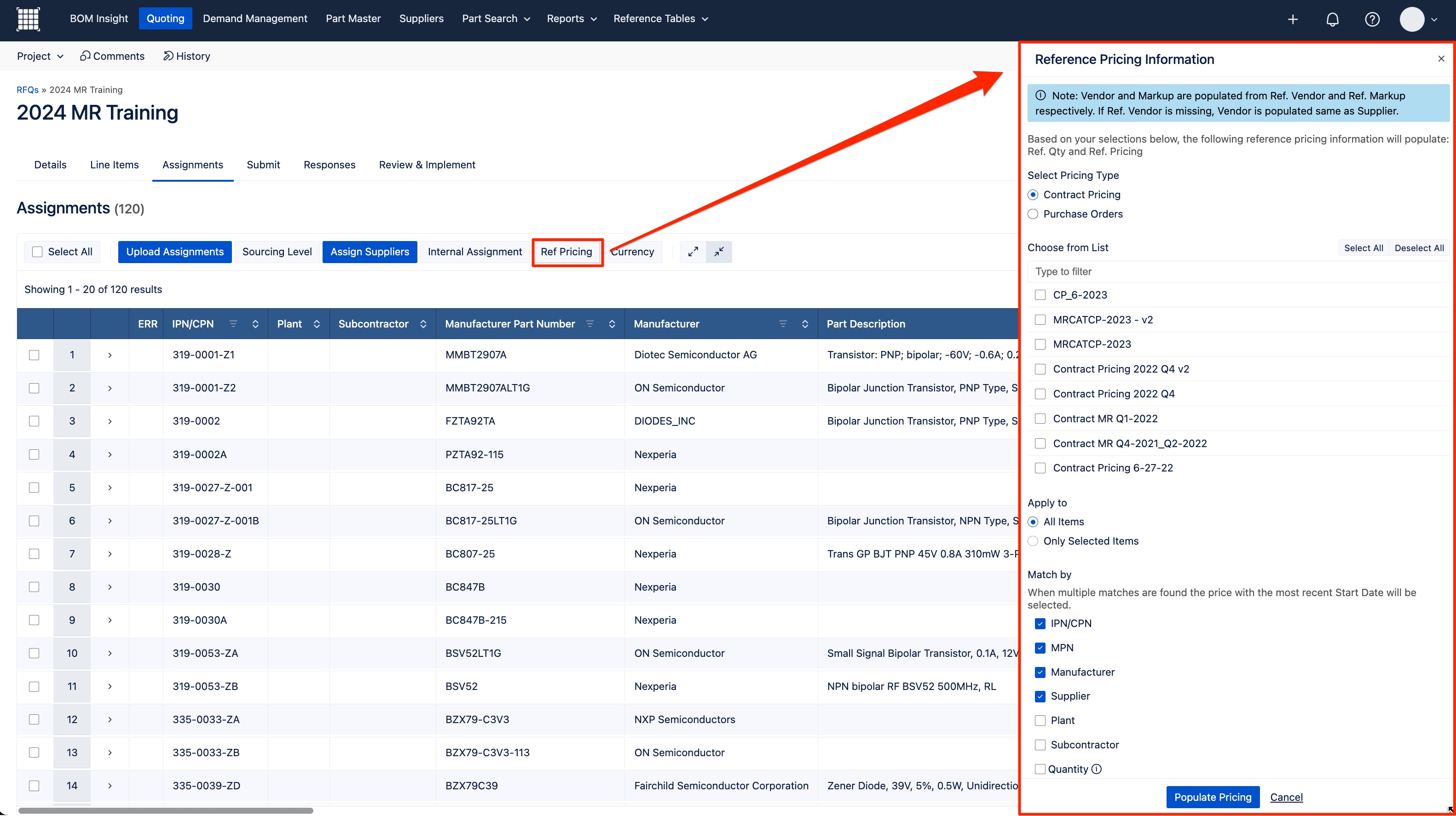Open filter icon on IPN/CPN column
1456x816 pixels.
233,324
